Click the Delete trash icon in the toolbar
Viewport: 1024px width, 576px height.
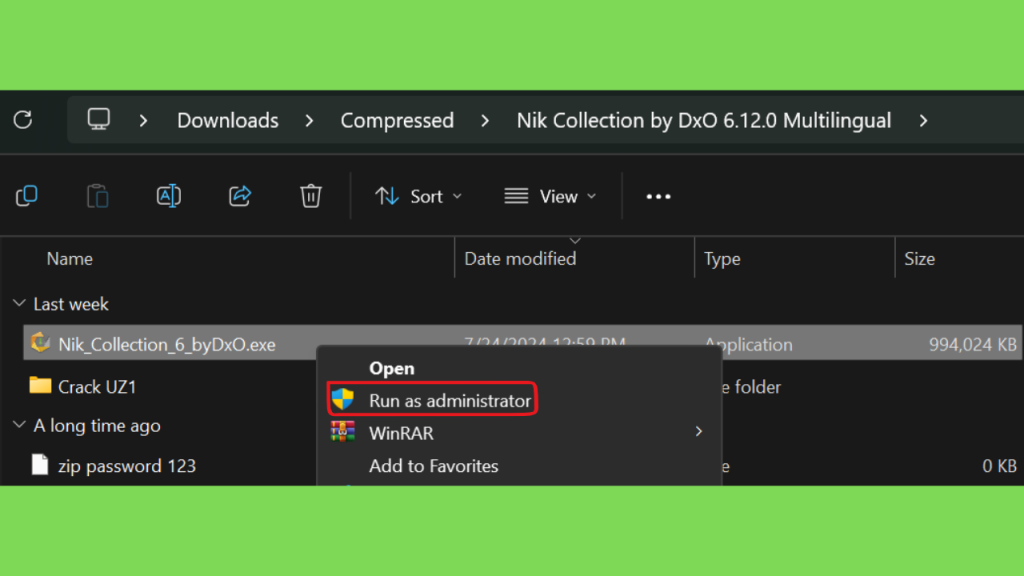pyautogui.click(x=311, y=196)
